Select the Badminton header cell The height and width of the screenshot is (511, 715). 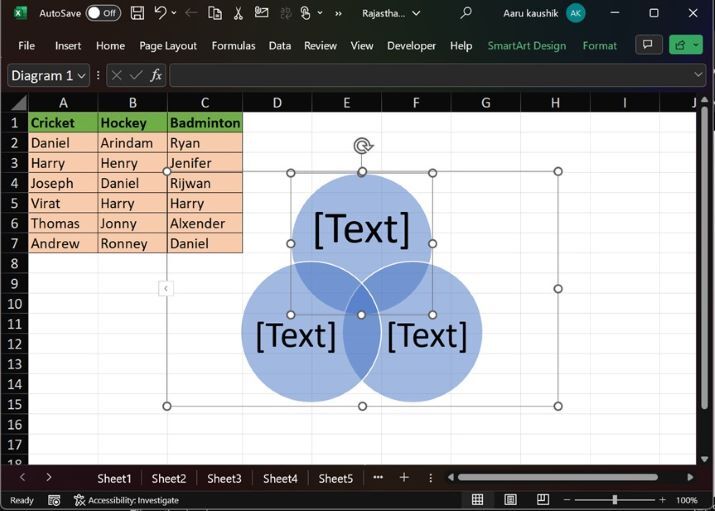pyautogui.click(x=205, y=123)
